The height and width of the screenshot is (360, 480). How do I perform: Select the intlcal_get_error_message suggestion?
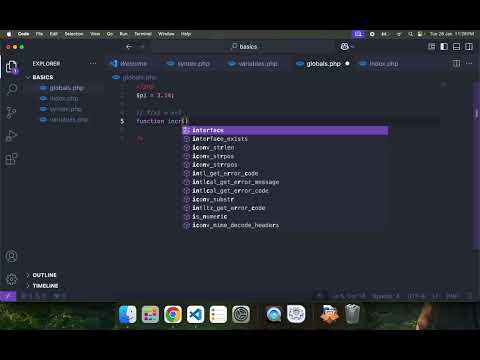click(285, 182)
